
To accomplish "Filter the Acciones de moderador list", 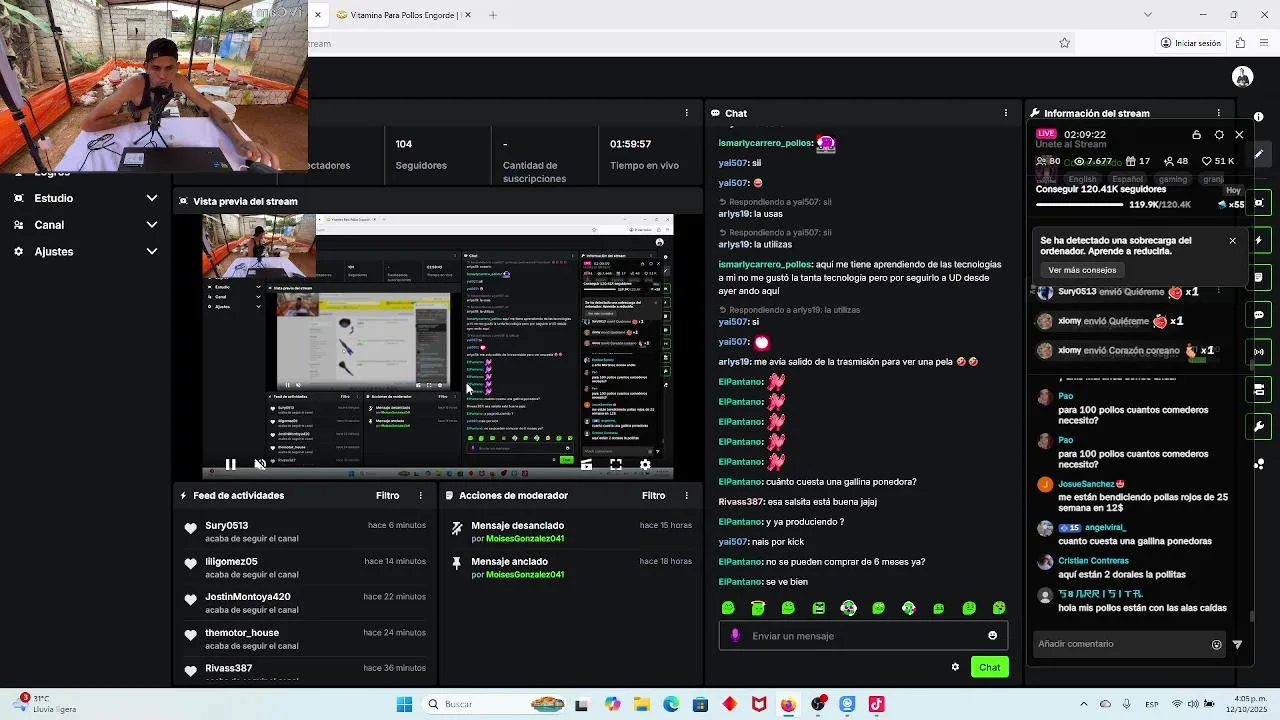I will (653, 495).
